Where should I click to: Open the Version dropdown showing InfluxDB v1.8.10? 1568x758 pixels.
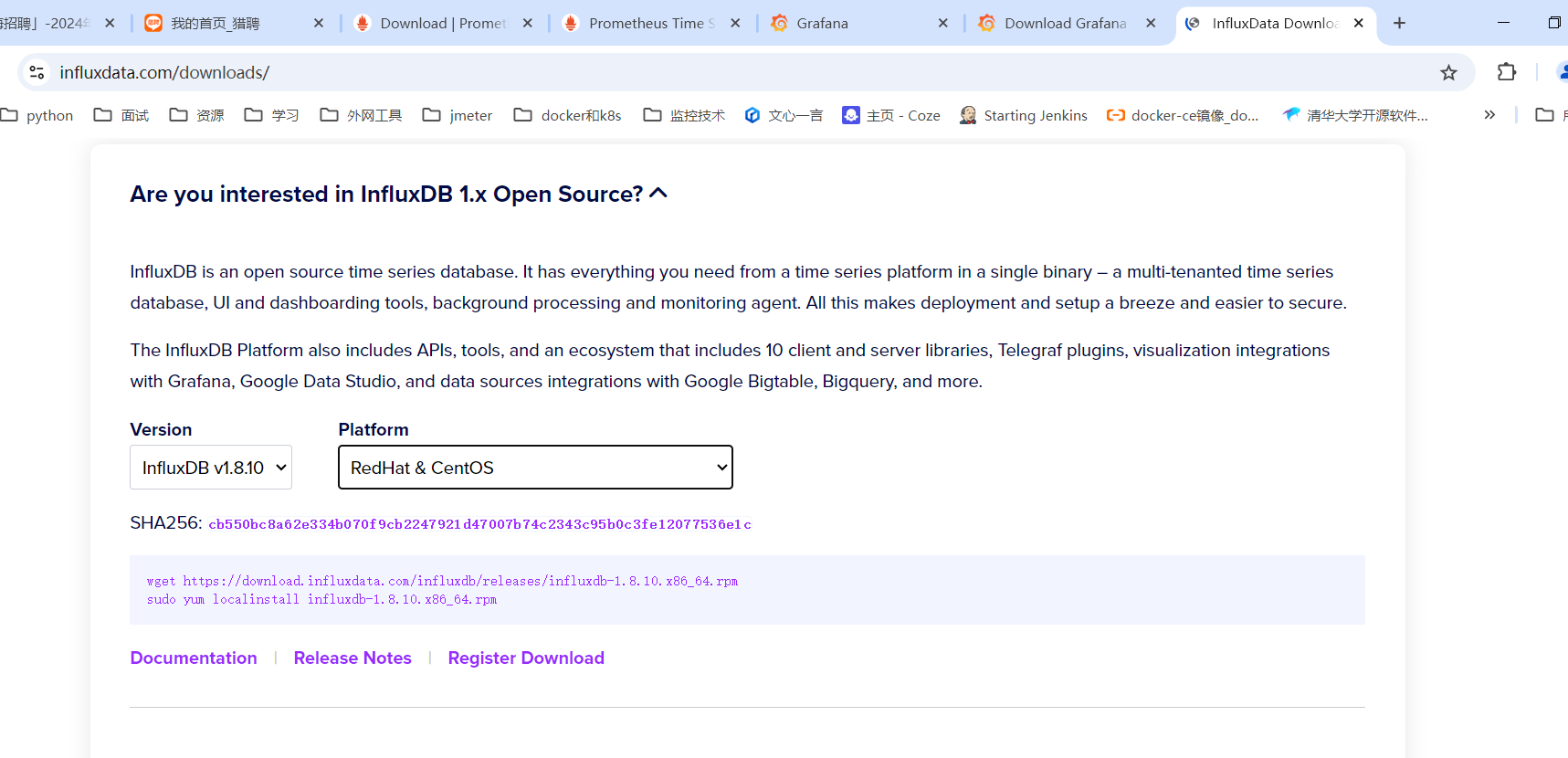211,468
